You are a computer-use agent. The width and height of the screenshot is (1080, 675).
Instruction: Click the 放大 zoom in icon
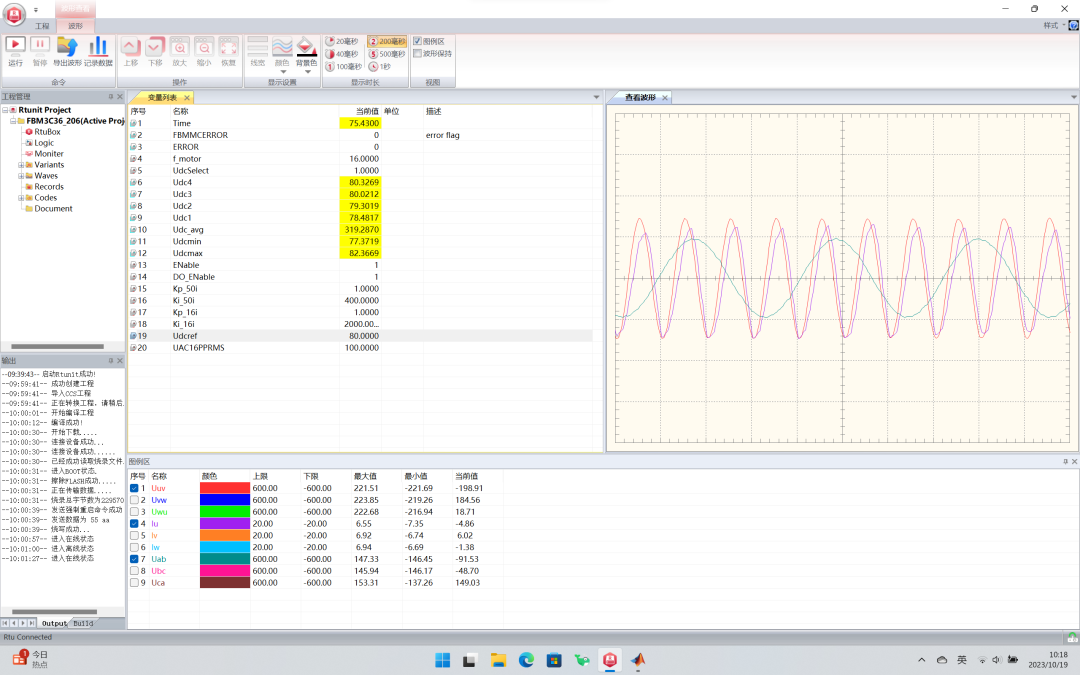[x=179, y=46]
